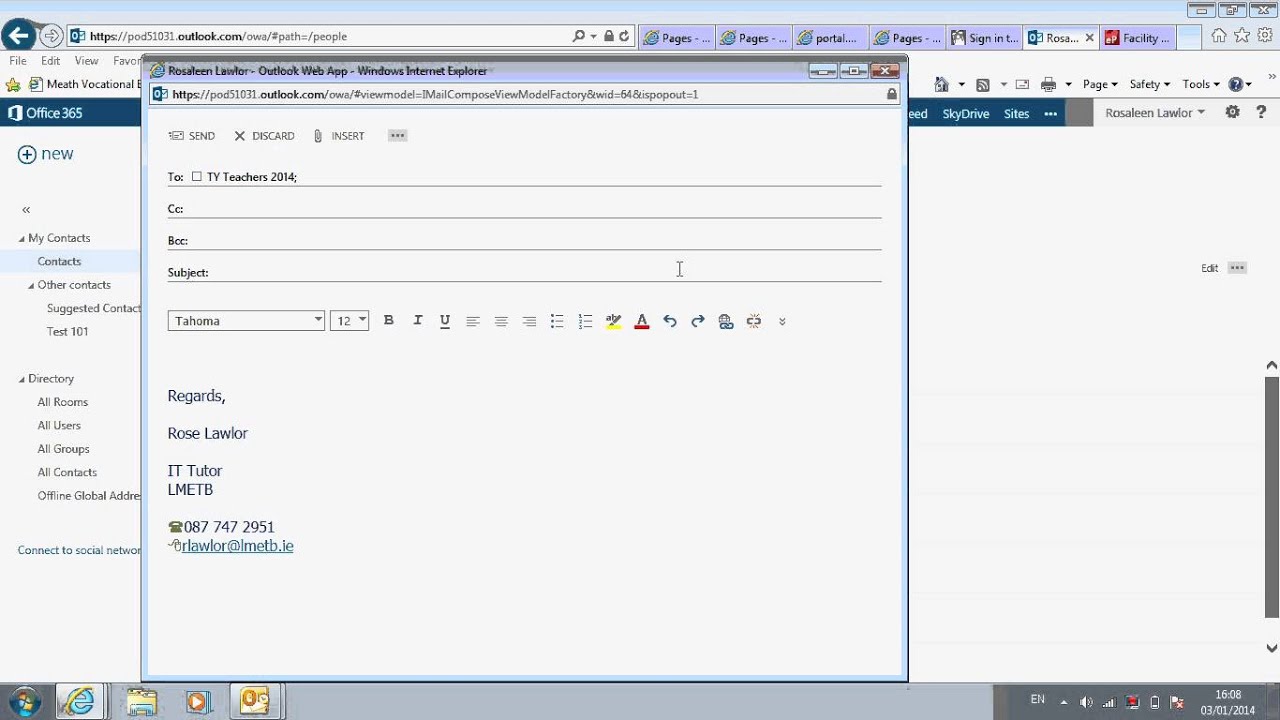The height and width of the screenshot is (720, 1280).
Task: Click the RSS feeds icon
Action: click(x=982, y=85)
